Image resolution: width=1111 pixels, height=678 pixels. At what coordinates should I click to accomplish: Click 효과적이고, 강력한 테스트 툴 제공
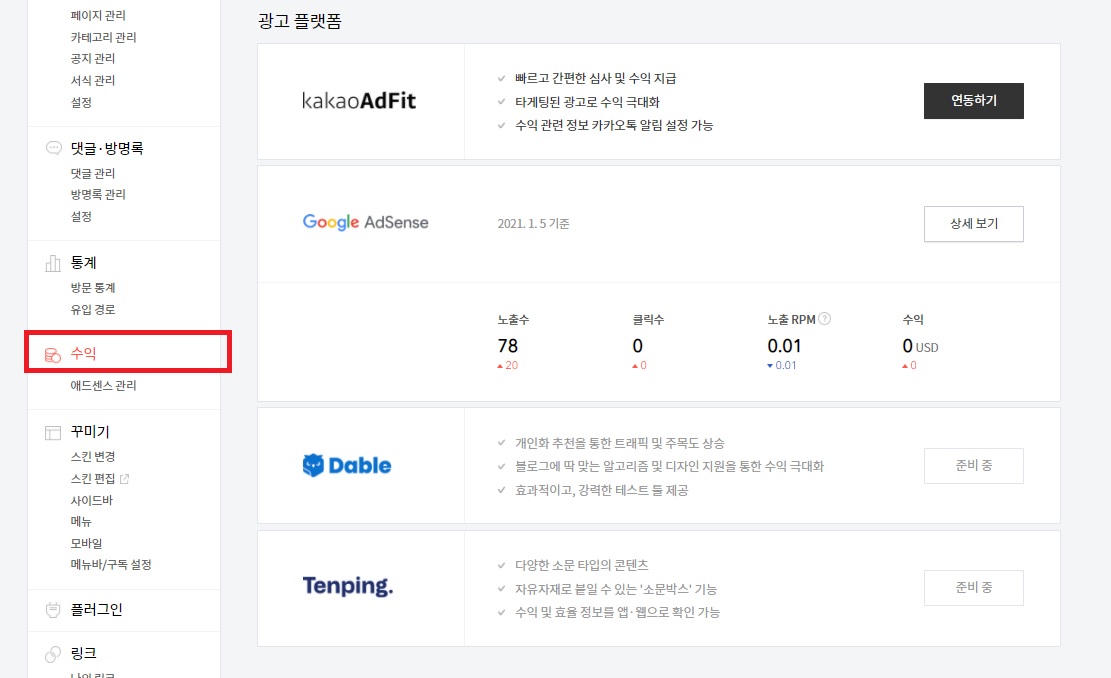602,490
